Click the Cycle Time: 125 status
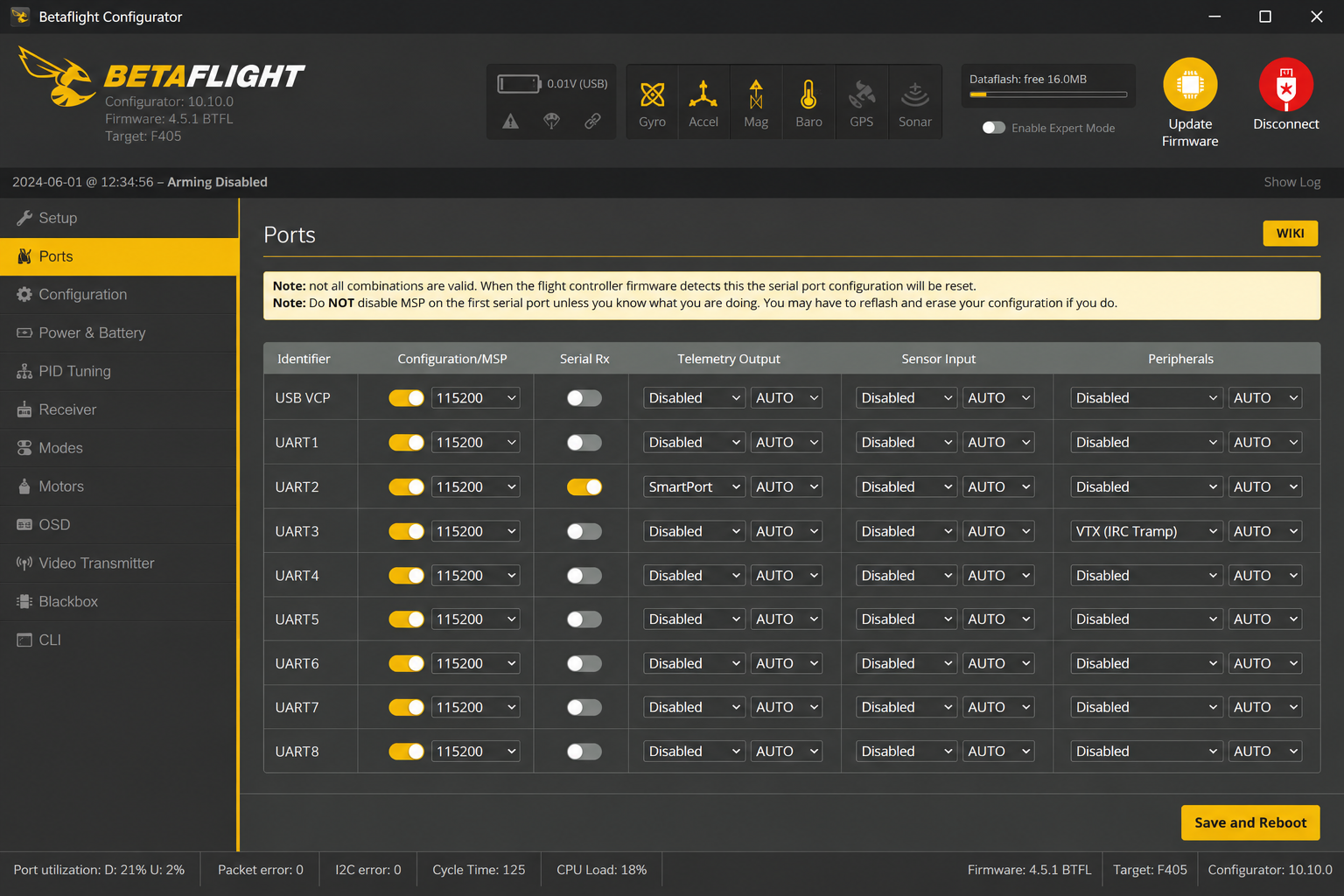The height and width of the screenshot is (896, 1344). click(479, 870)
